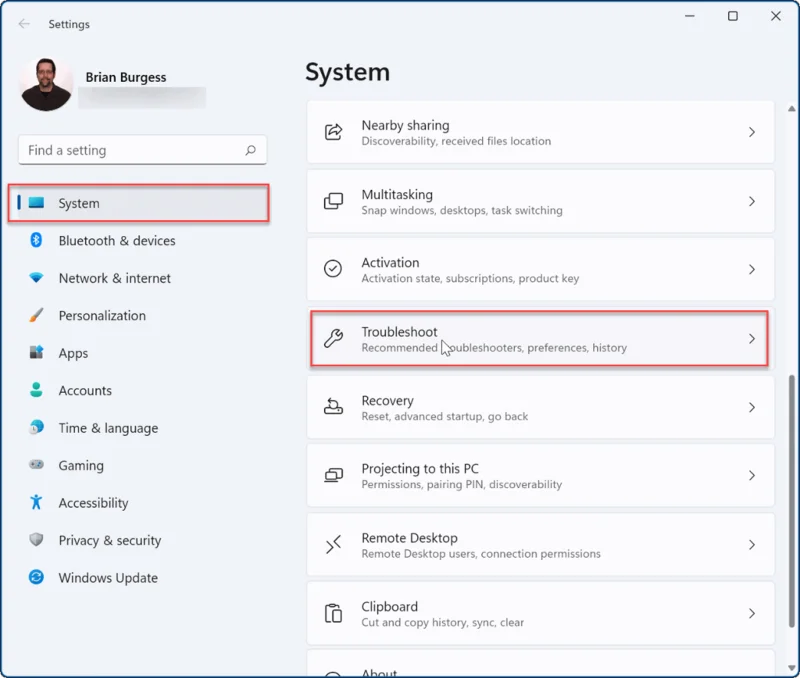Click the System monitor icon in sidebar
This screenshot has height=678, width=800.
[x=36, y=203]
